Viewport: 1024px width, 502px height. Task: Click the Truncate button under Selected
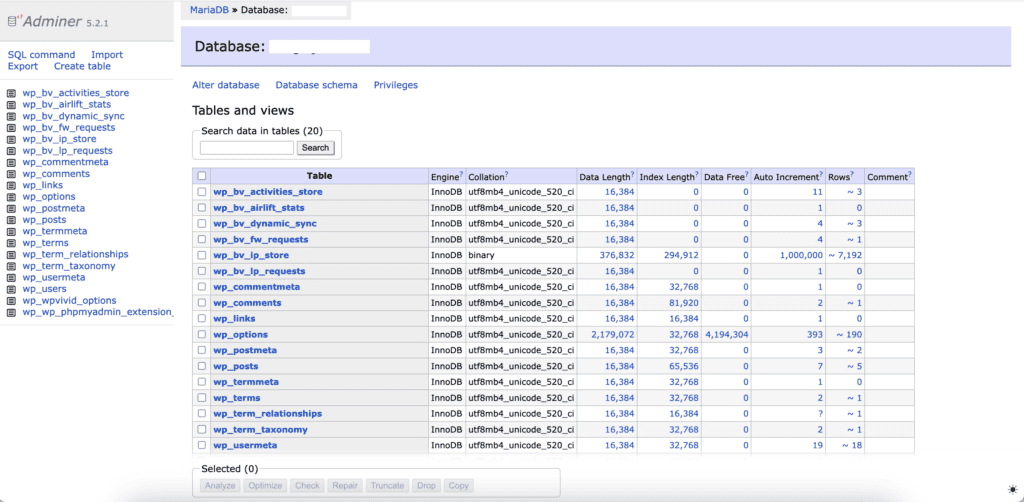point(389,486)
